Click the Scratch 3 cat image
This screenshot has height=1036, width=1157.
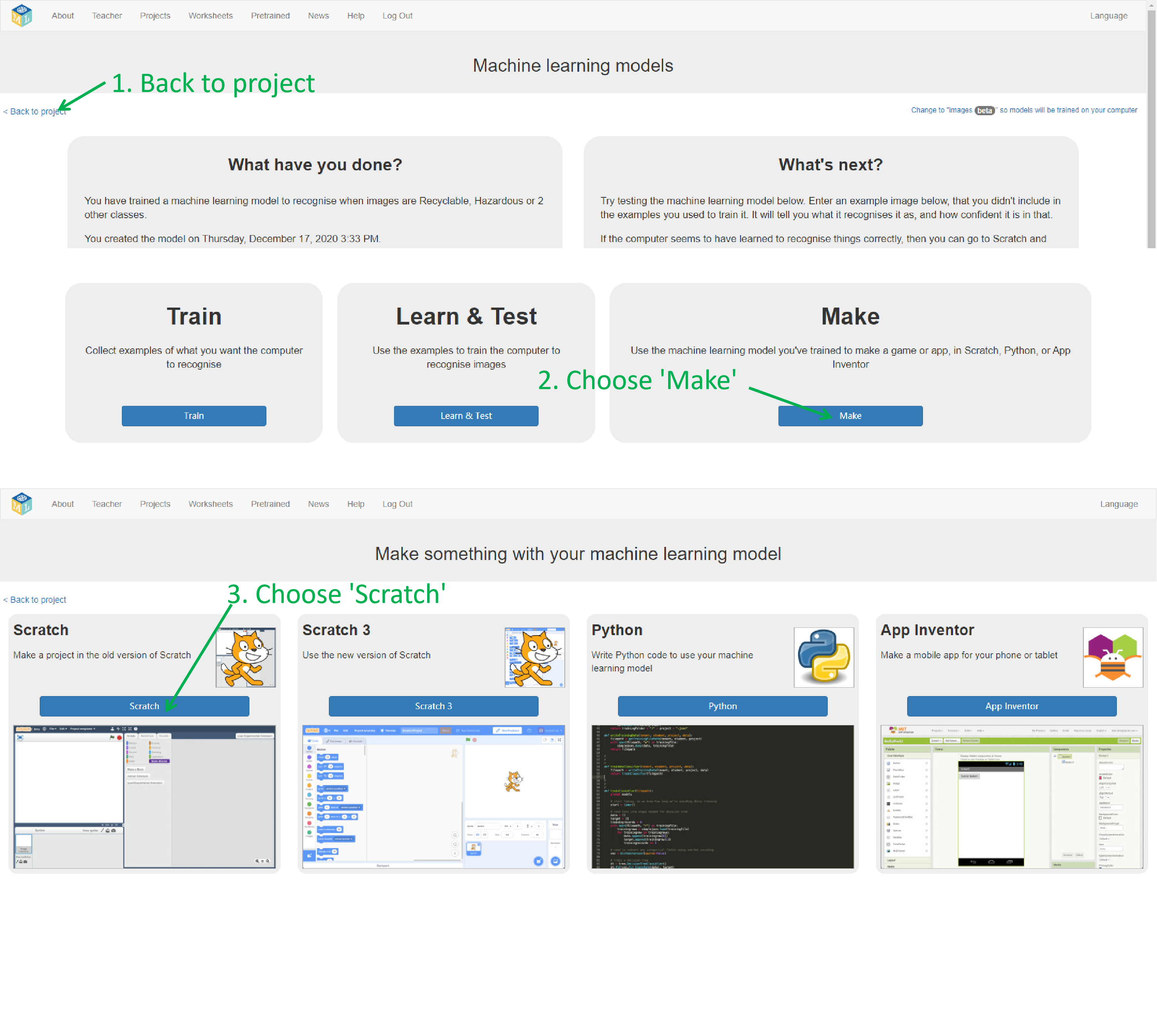[x=535, y=658]
